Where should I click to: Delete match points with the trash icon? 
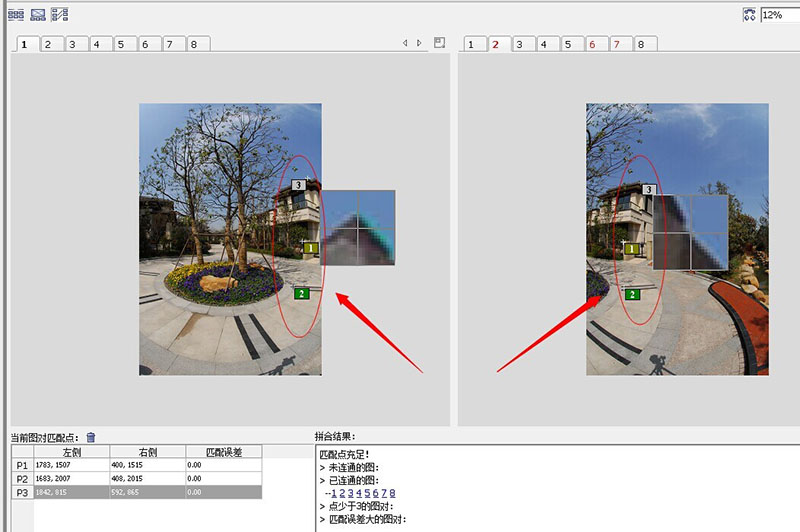click(x=91, y=437)
